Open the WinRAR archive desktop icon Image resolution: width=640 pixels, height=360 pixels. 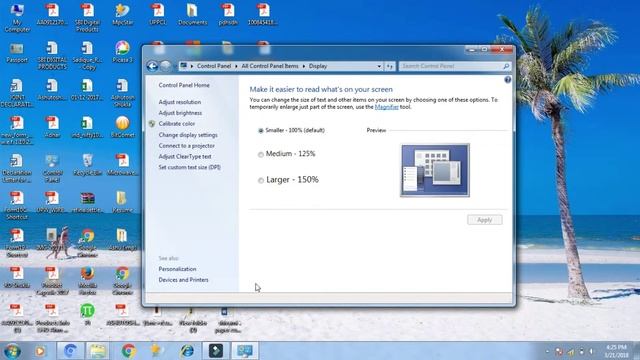tap(87, 202)
